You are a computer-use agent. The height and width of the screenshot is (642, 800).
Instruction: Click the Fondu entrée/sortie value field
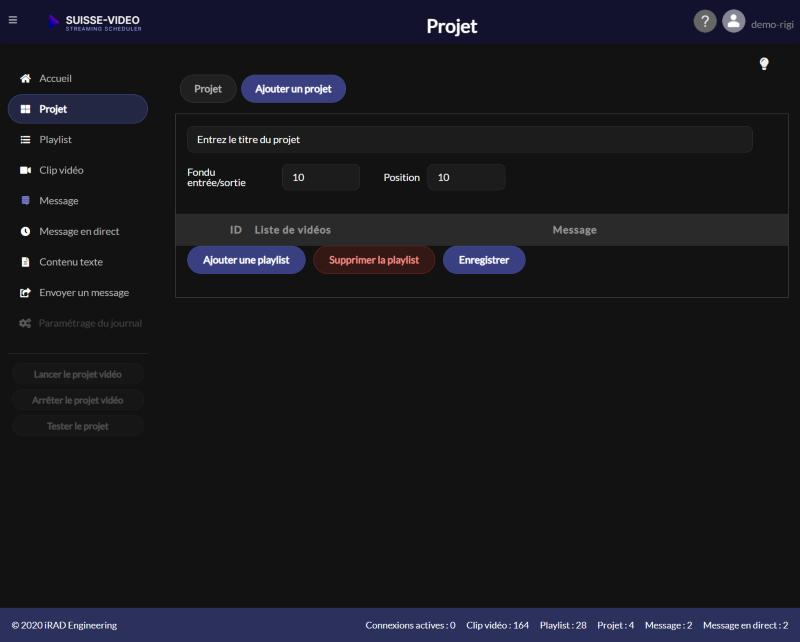pyautogui.click(x=321, y=177)
